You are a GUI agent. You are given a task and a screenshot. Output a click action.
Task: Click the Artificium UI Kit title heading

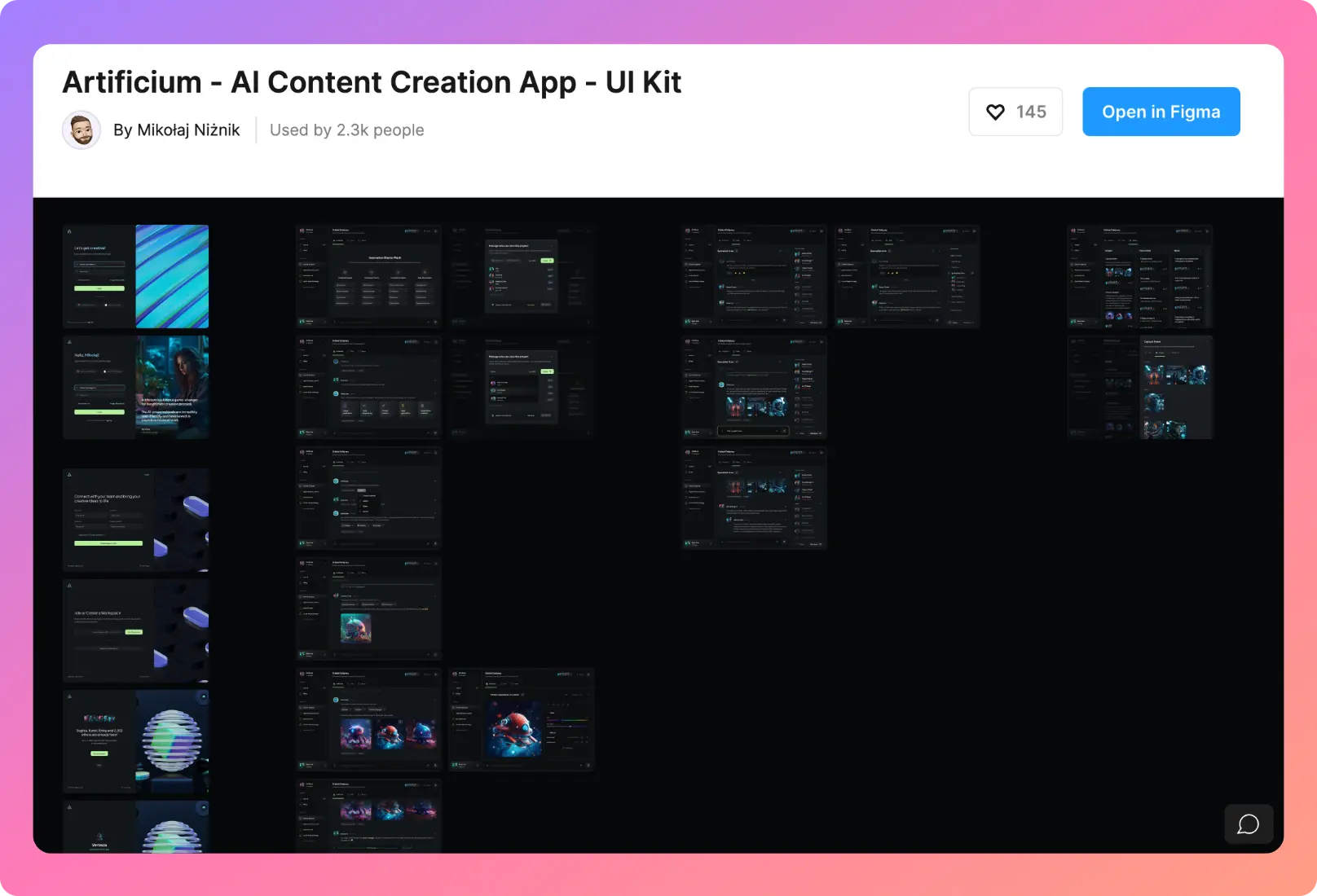[372, 82]
